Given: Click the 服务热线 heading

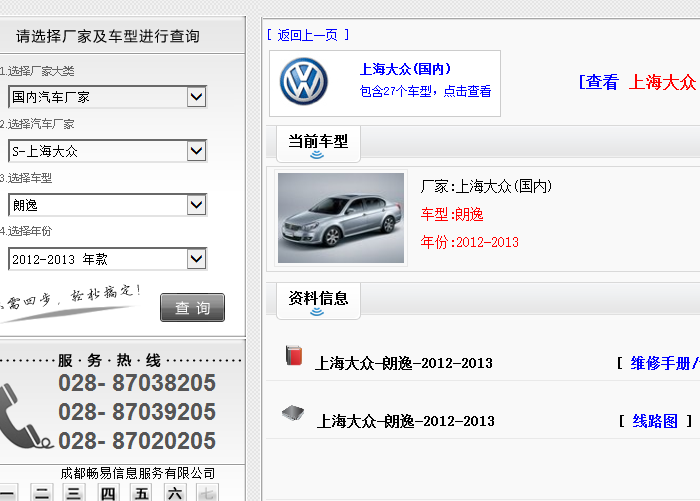Looking at the screenshot, I should tap(109, 360).
